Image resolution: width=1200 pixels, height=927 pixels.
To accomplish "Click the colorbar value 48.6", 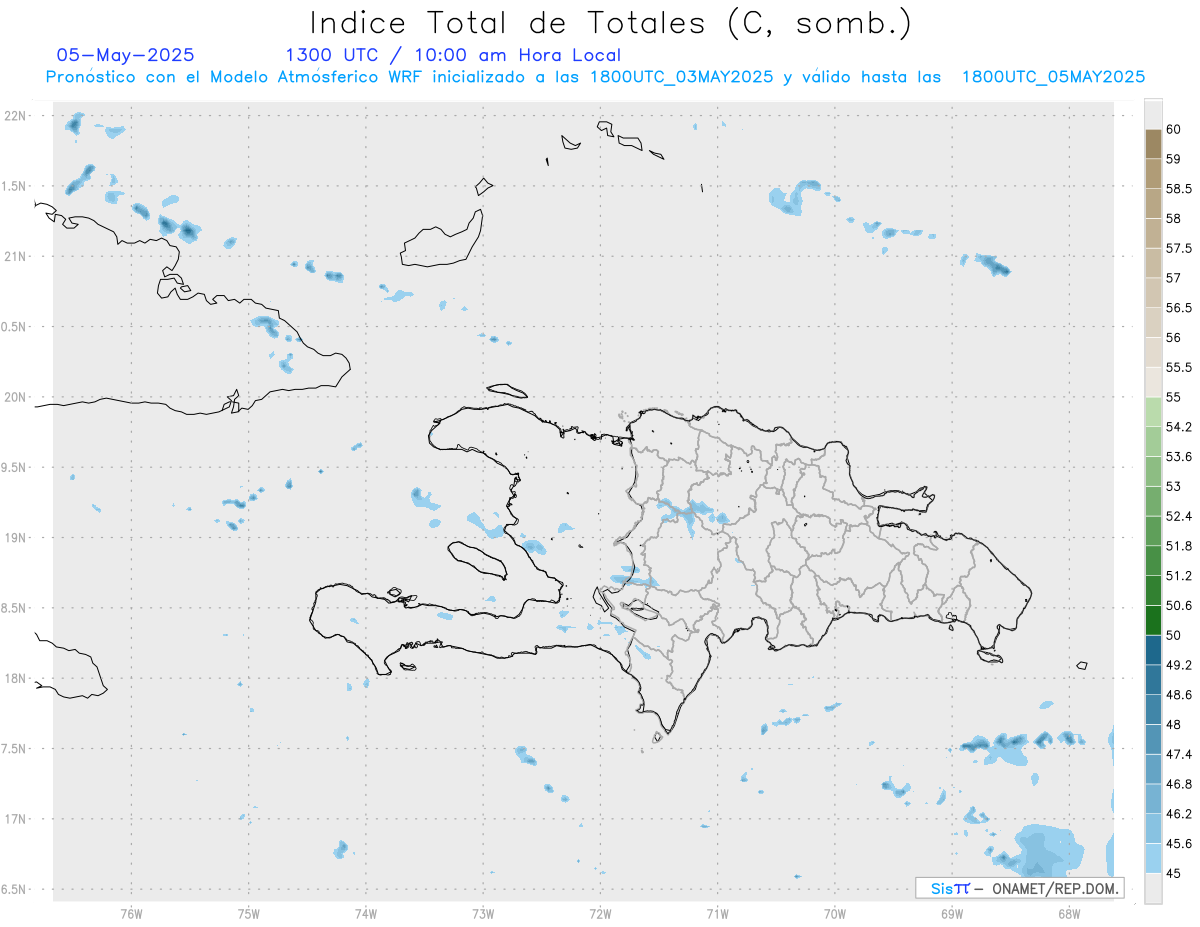I will pos(1178,695).
